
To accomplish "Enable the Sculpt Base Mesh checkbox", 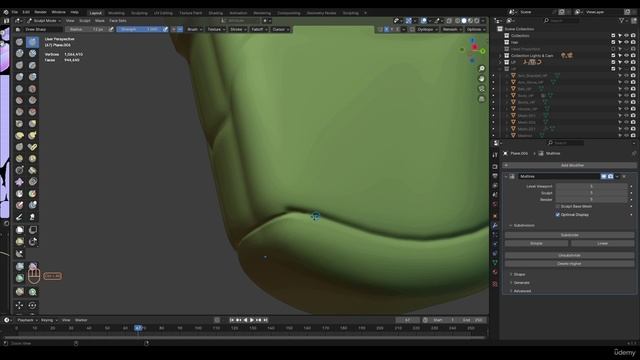I will 558,207.
